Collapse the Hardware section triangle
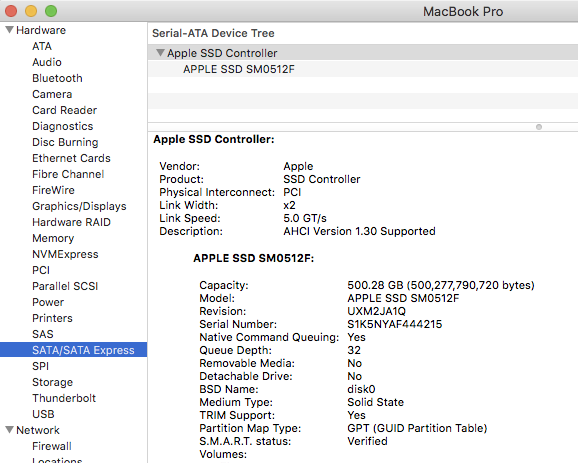The height and width of the screenshot is (463, 578). [x=10, y=30]
